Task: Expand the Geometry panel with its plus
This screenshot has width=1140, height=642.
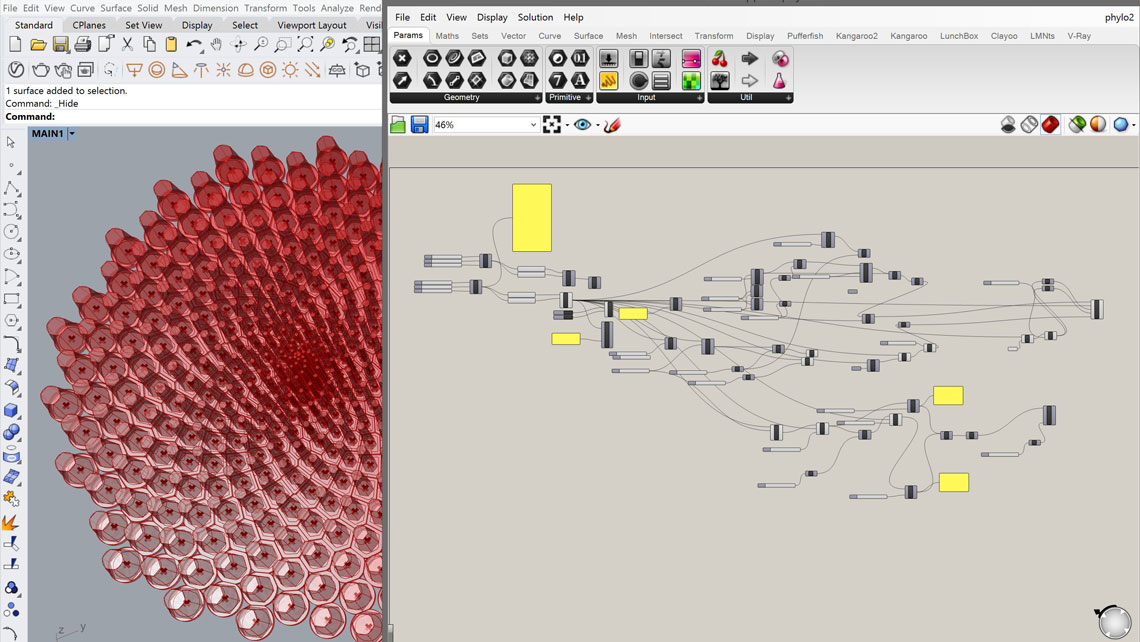Action: [537, 97]
